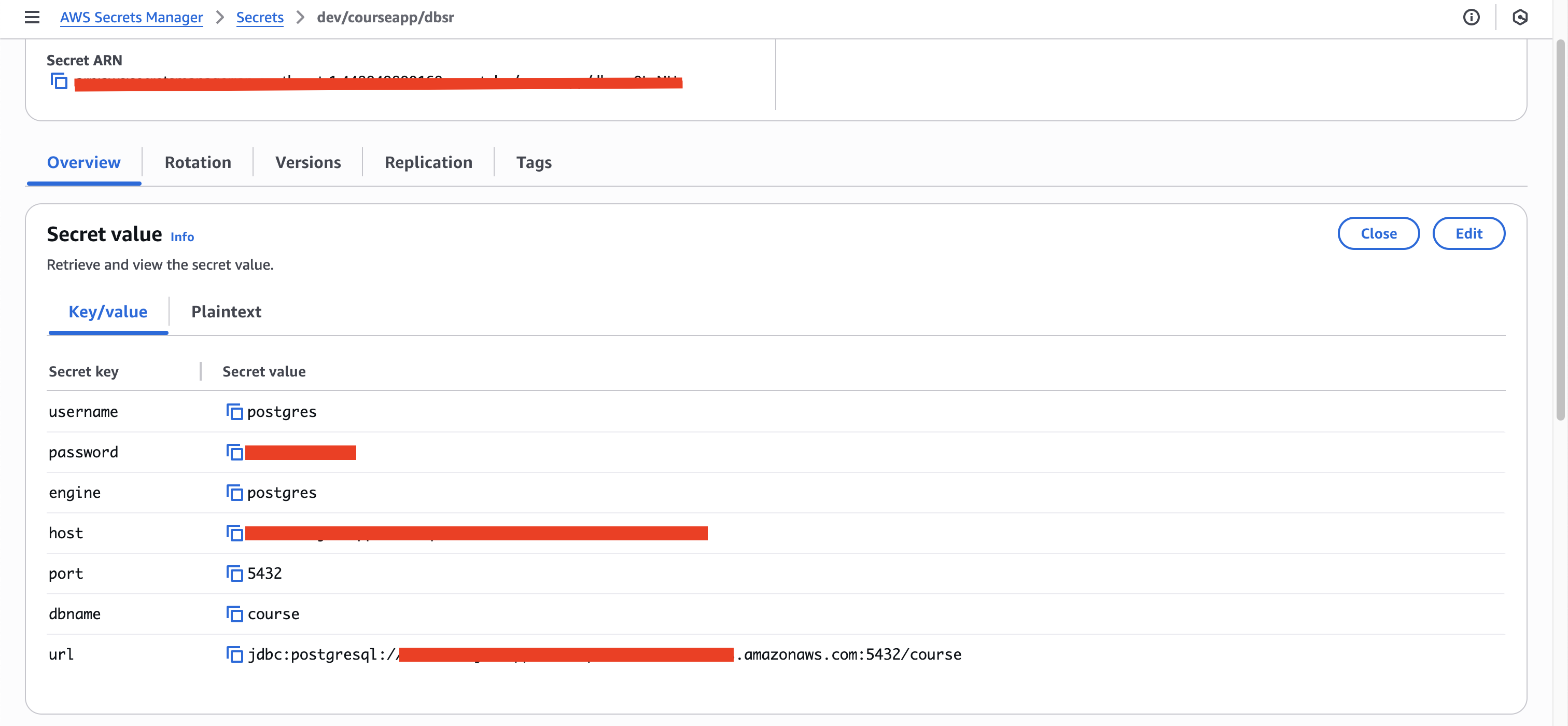Screen dimensions: 1568x726
Task: Click the 'dbname' key cell
Action: 75,613
